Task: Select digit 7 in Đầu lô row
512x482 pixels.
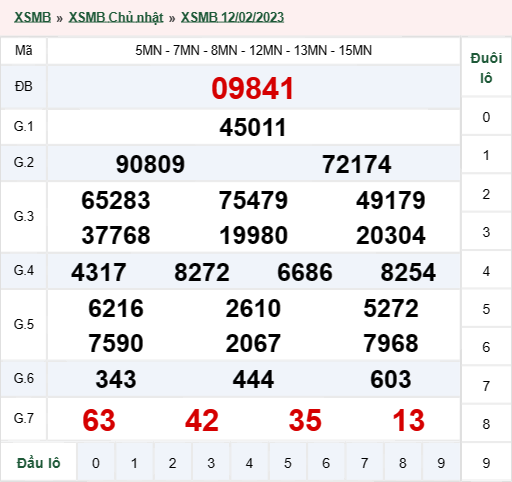Action: 364,463
